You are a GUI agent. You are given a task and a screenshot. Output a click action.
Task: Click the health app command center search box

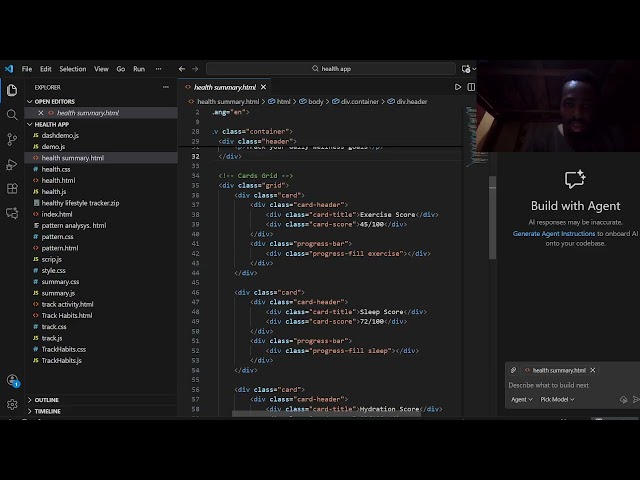[x=331, y=69]
